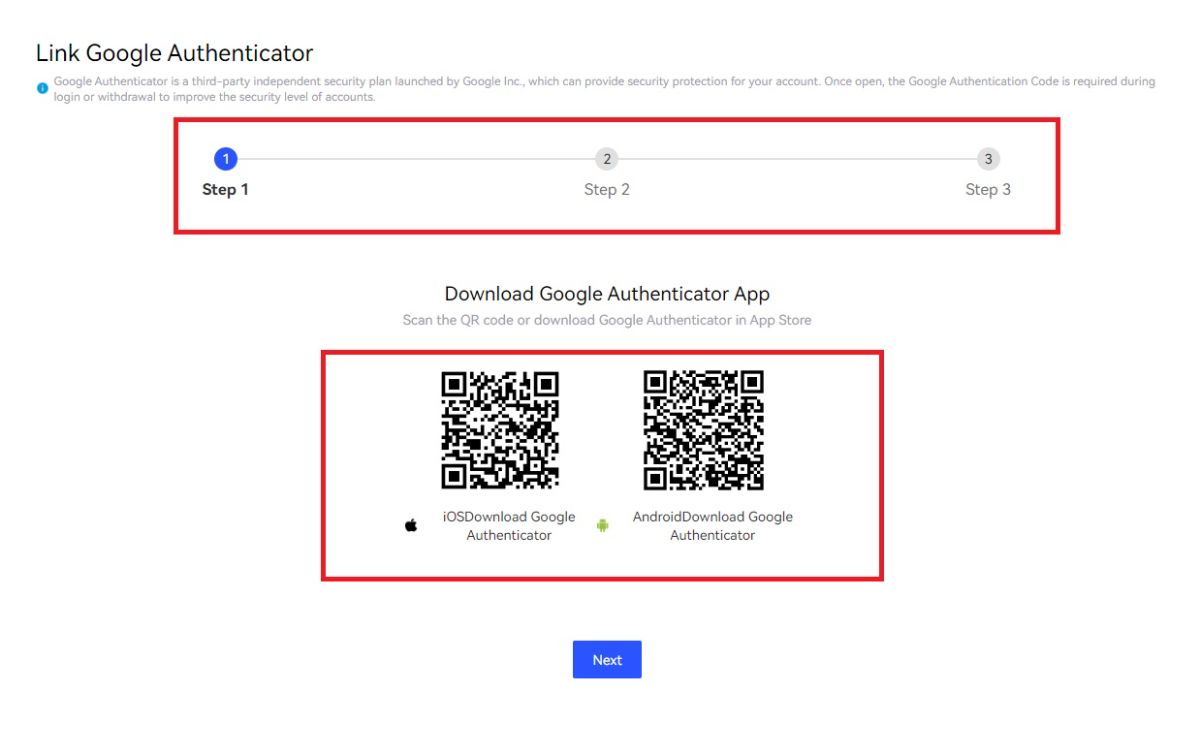Image resolution: width=1200 pixels, height=754 pixels.
Task: Select the Step 3 circle indicator
Action: point(988,159)
